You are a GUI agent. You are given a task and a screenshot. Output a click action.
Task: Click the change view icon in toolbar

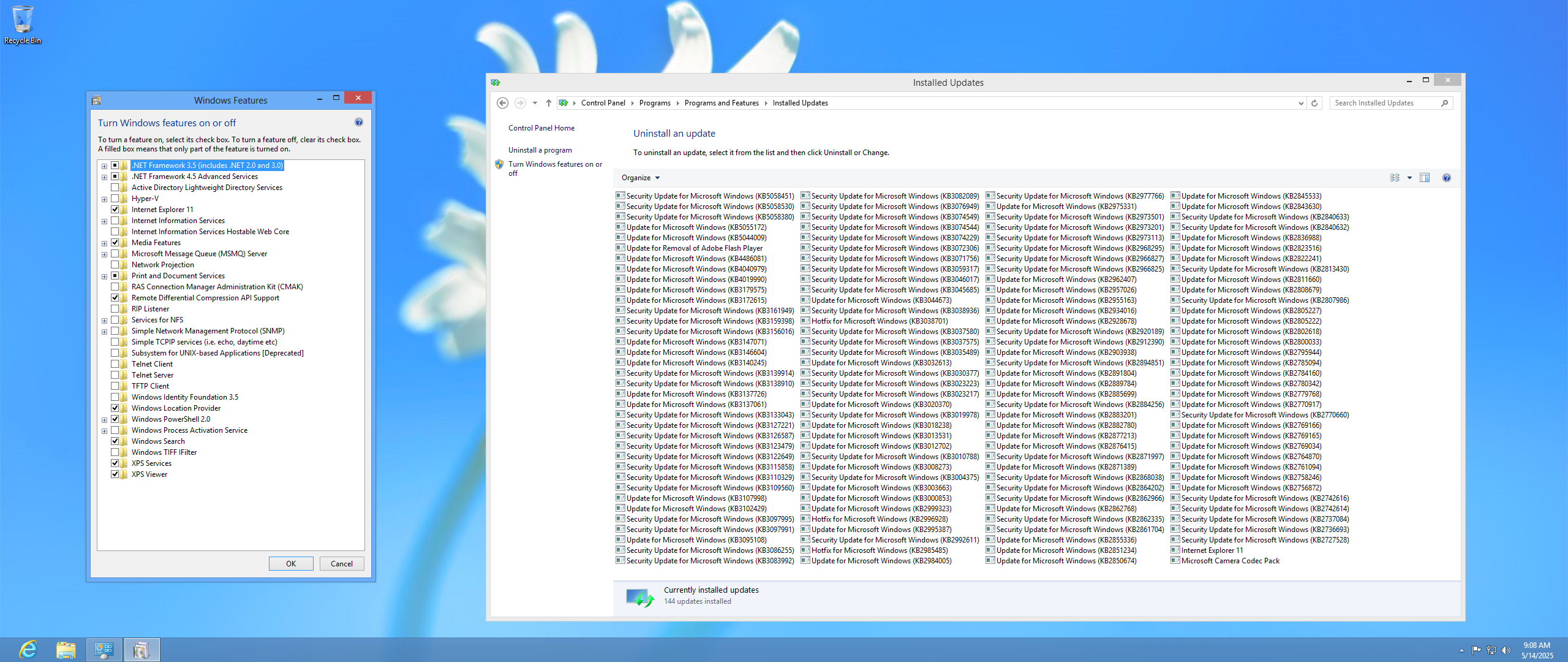pos(1395,178)
